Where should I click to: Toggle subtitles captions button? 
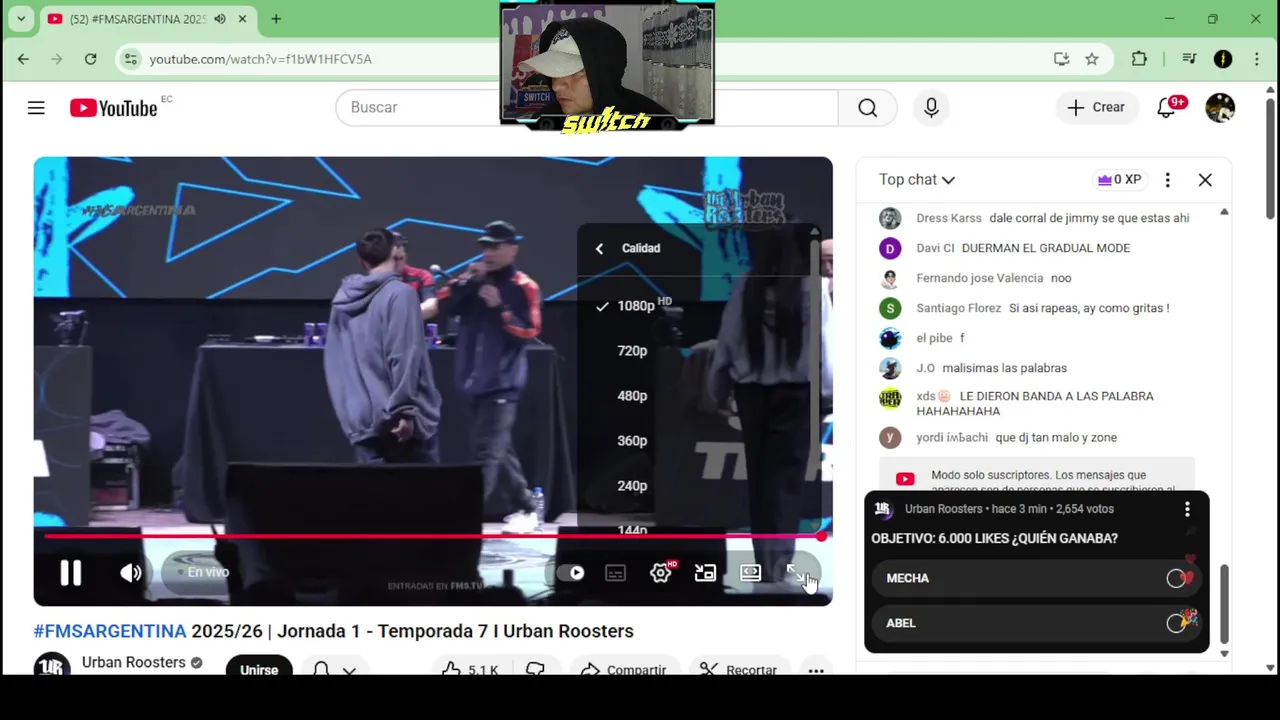pyautogui.click(x=616, y=573)
